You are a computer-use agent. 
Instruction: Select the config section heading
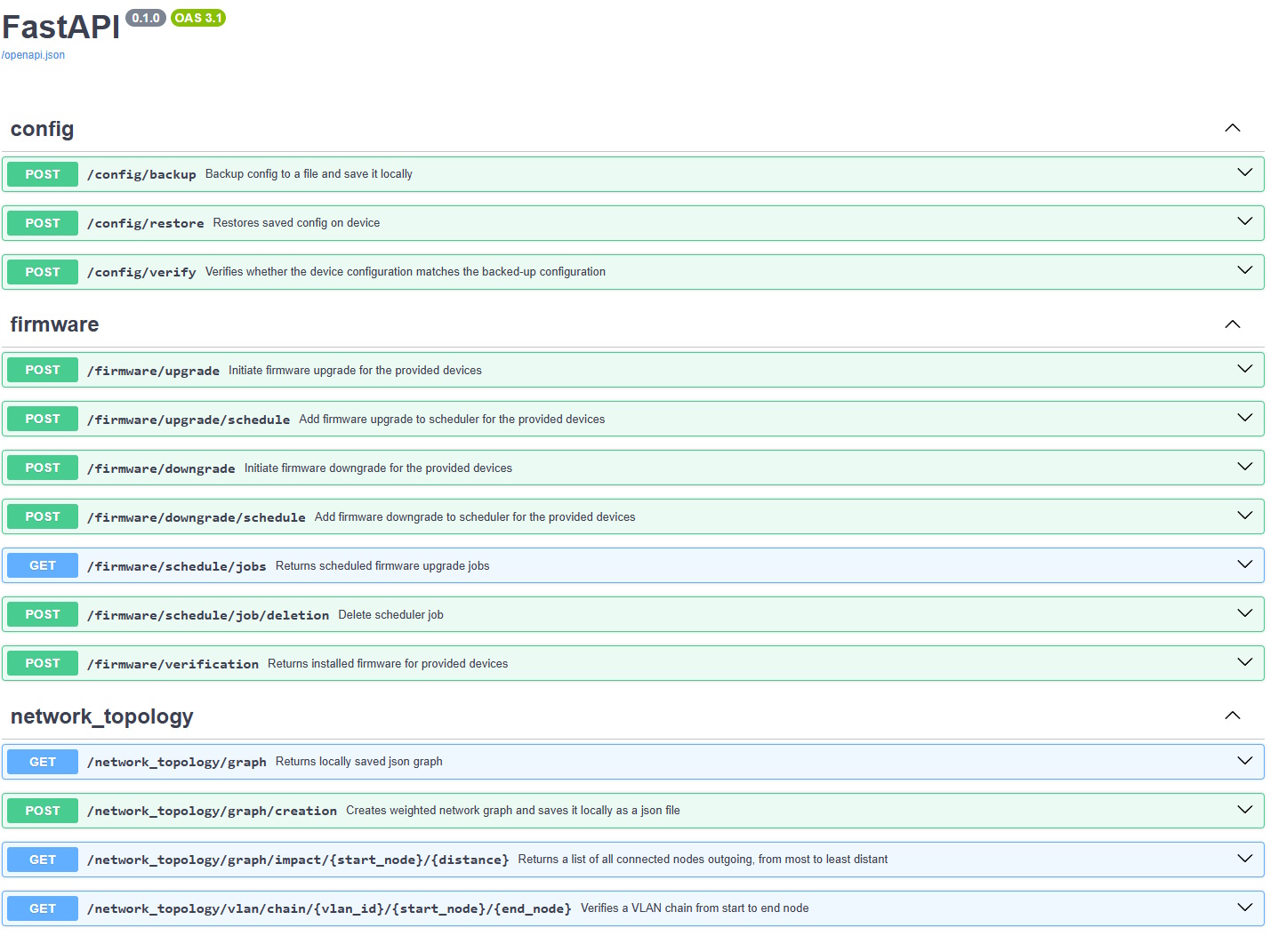pos(42,130)
